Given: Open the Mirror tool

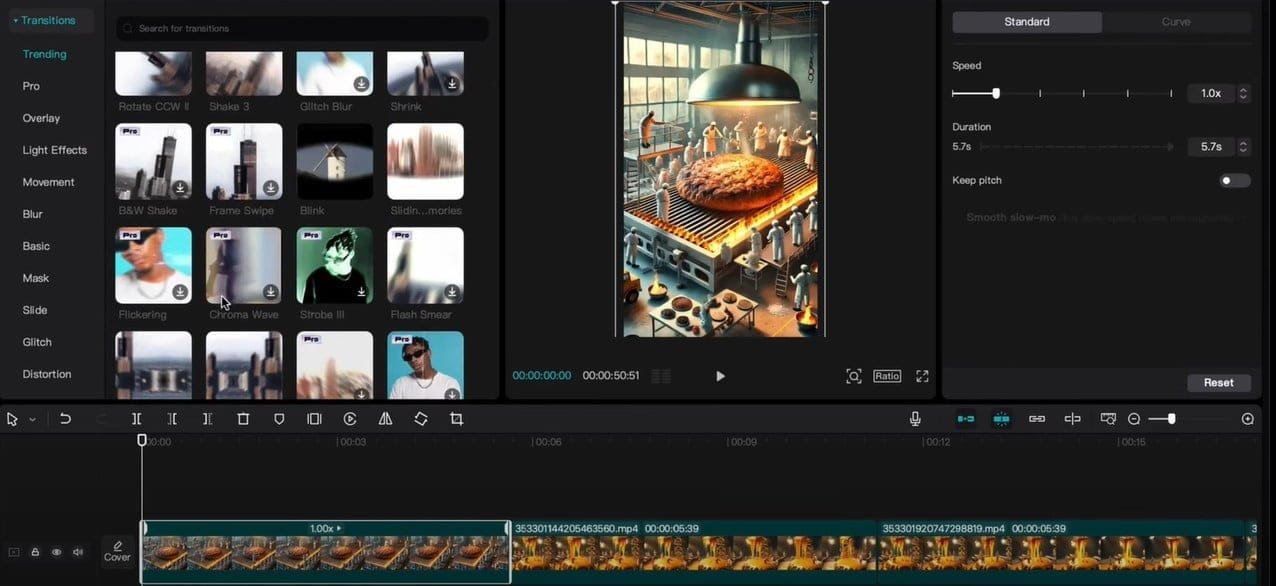Looking at the screenshot, I should click(x=385, y=418).
